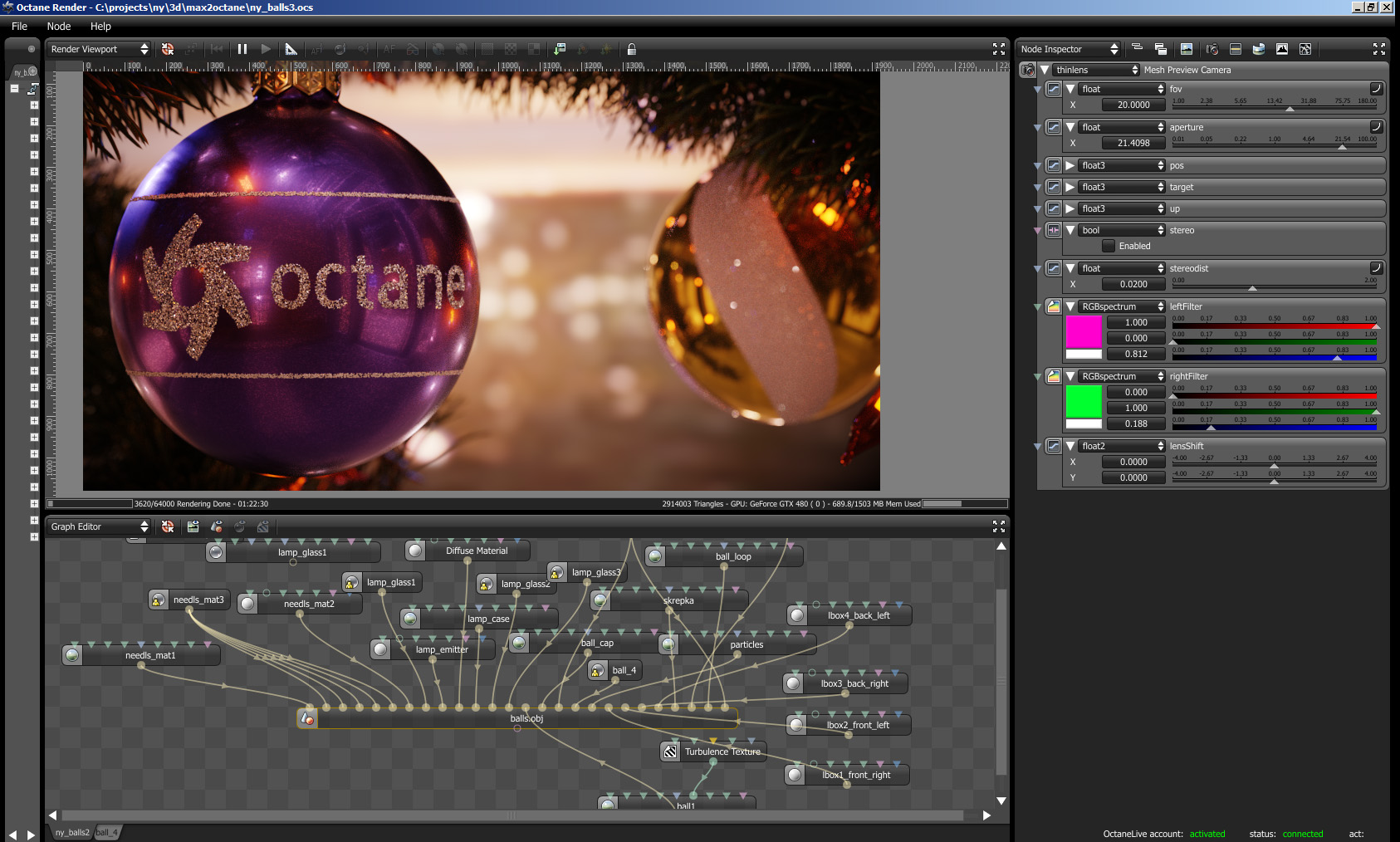
Task: Click the save render image icon
Action: point(560,49)
